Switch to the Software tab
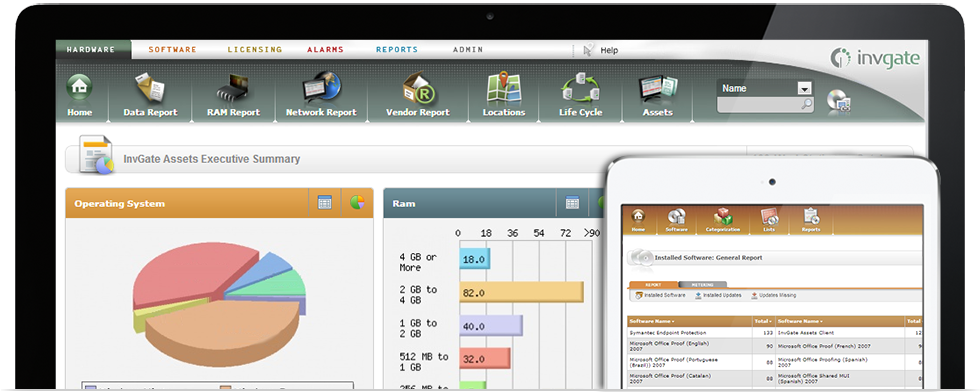The height and width of the screenshot is (392, 980). (172, 49)
